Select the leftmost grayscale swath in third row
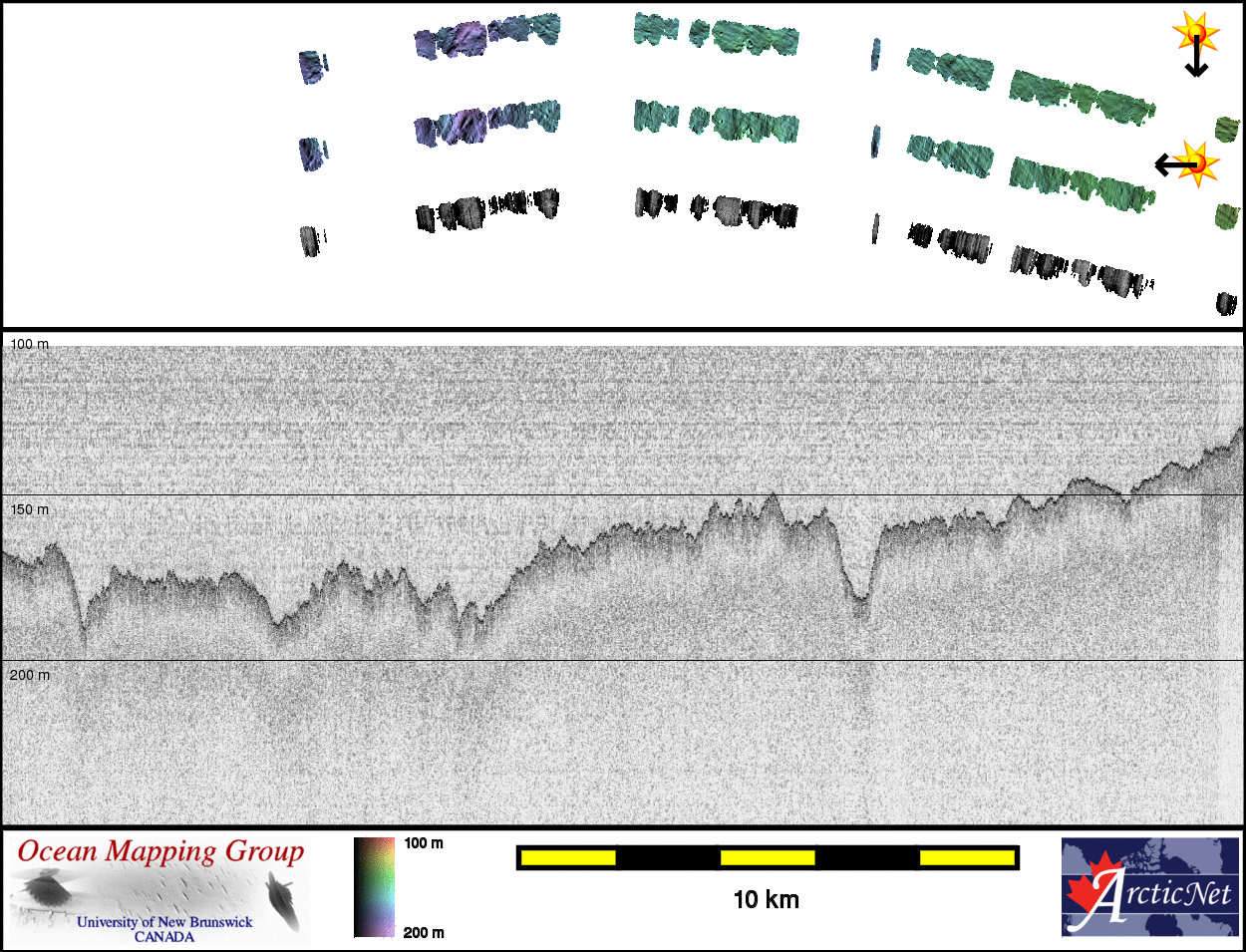The image size is (1246, 952). point(311,241)
